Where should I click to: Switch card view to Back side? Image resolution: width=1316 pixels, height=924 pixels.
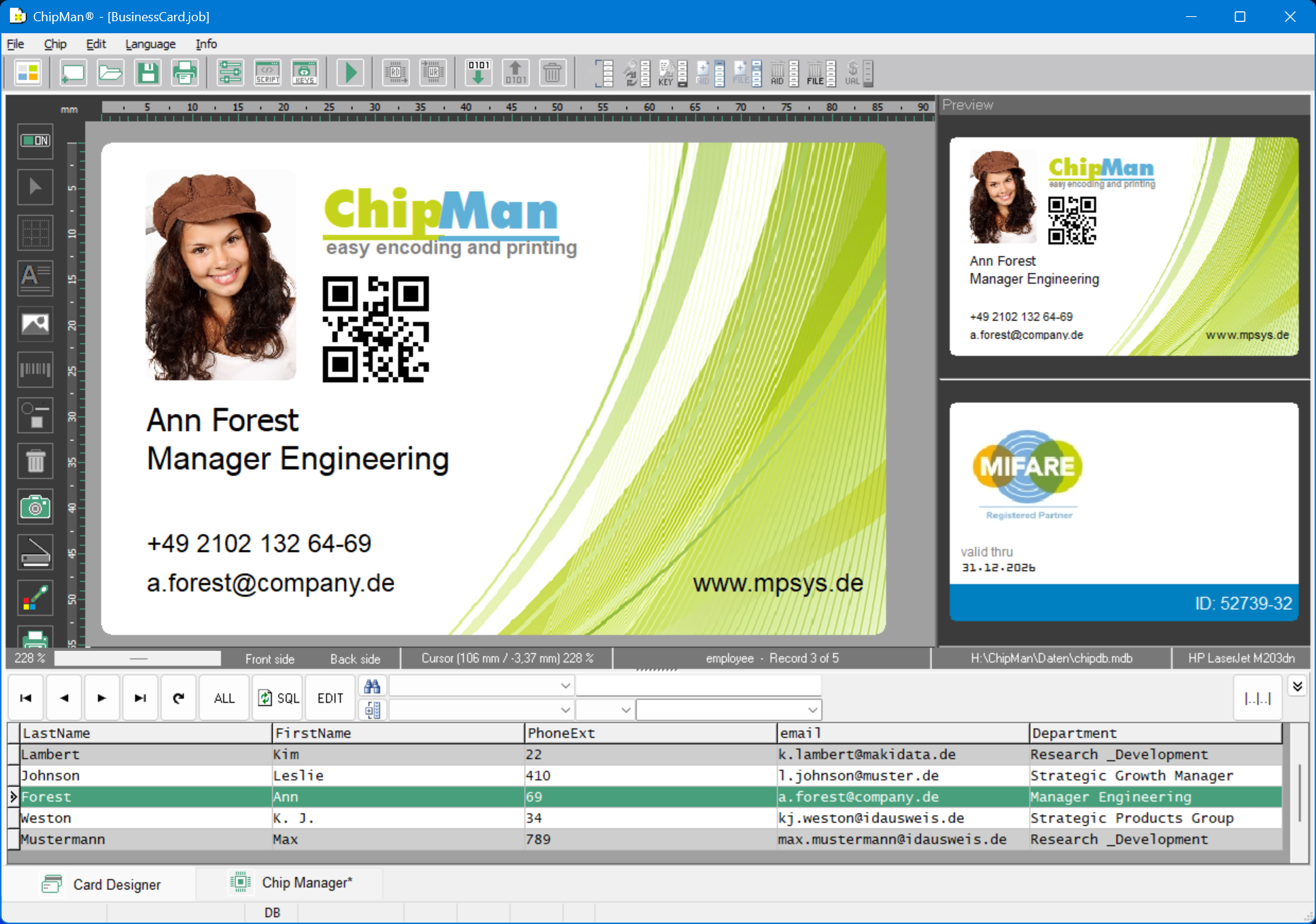[x=355, y=659]
